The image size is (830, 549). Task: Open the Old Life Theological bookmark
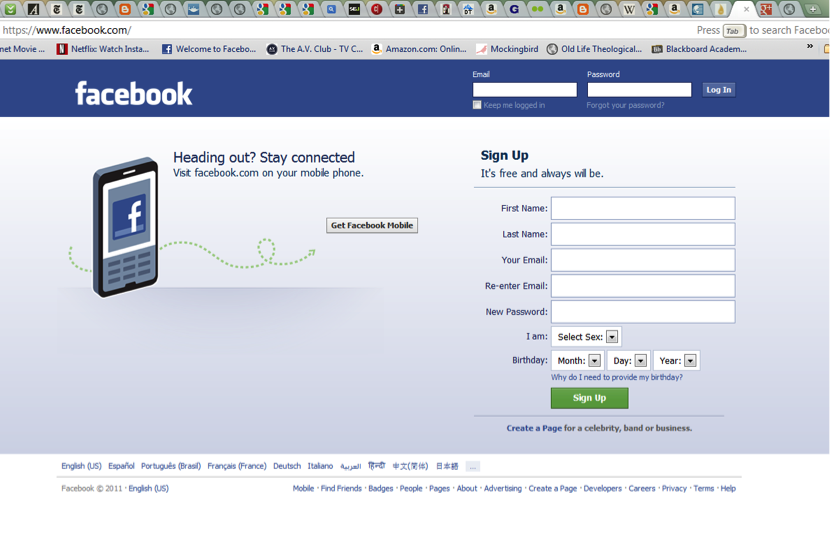594,49
